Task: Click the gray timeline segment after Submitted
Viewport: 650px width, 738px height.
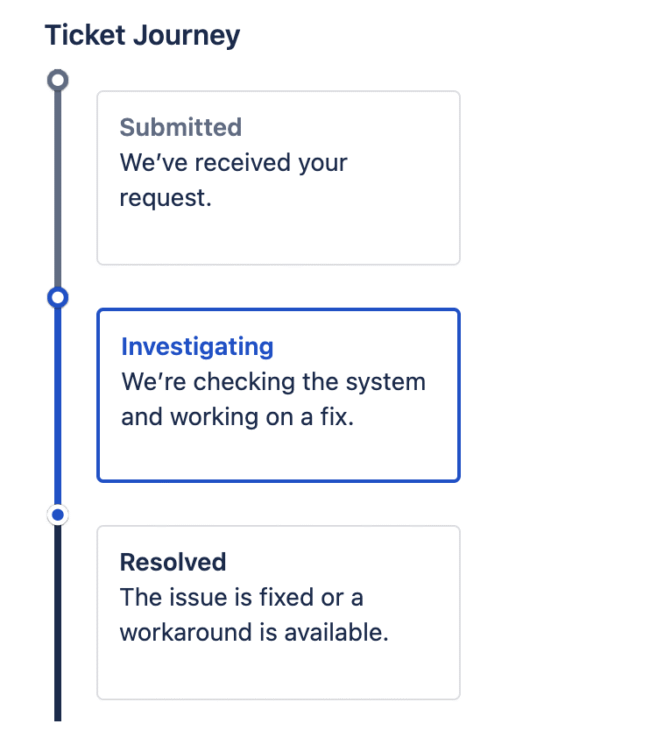Action: 58,190
